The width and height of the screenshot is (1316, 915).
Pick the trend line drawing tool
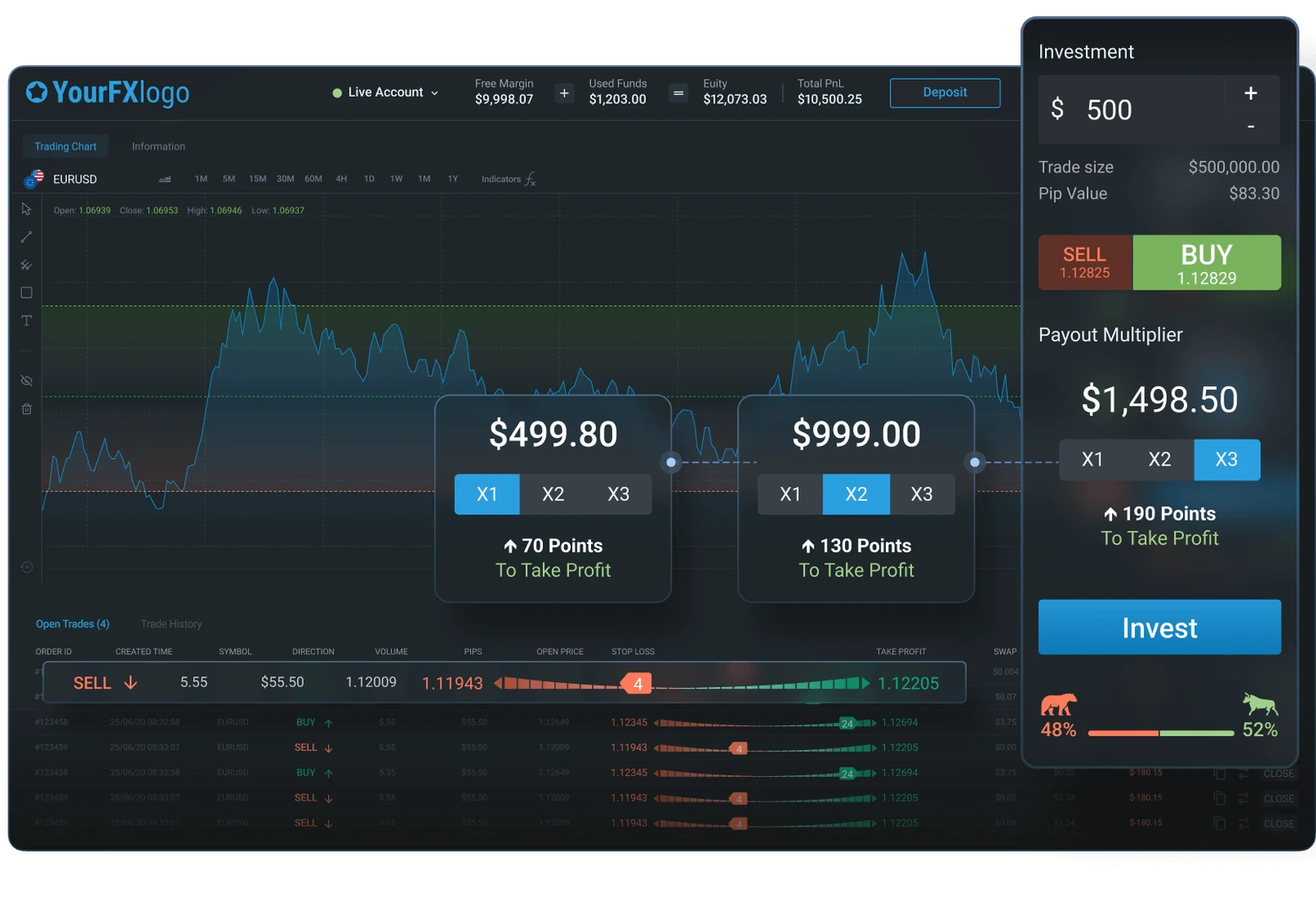click(26, 236)
